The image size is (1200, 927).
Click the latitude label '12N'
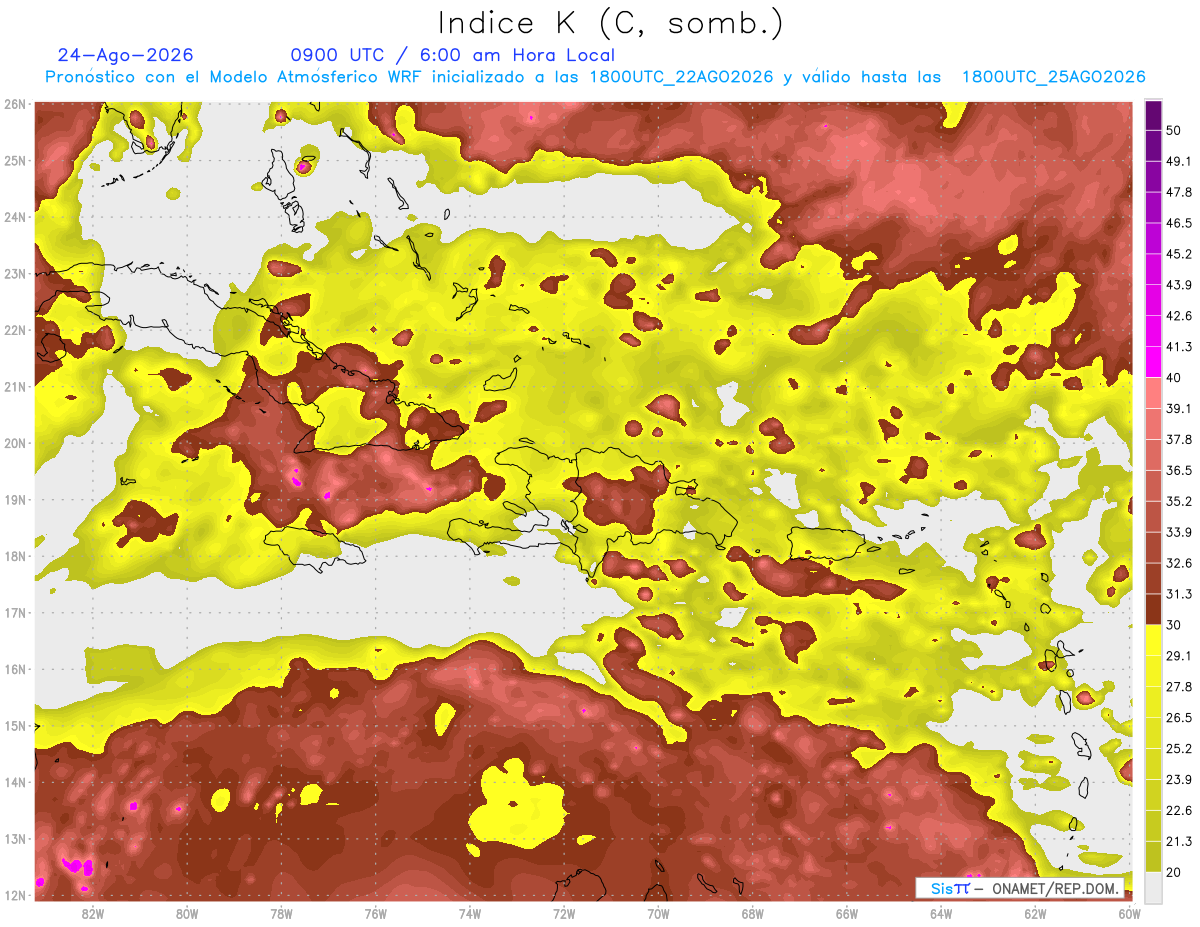click(15, 895)
